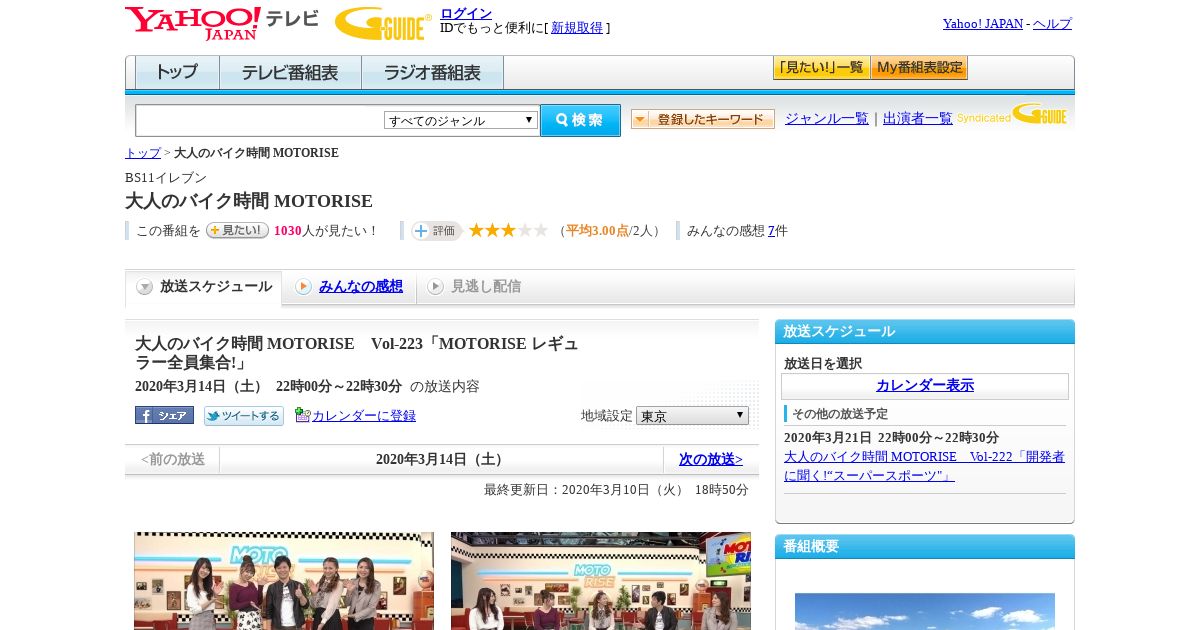Click the BS11イレブン channel text
This screenshot has height=630, width=1200.
click(166, 177)
